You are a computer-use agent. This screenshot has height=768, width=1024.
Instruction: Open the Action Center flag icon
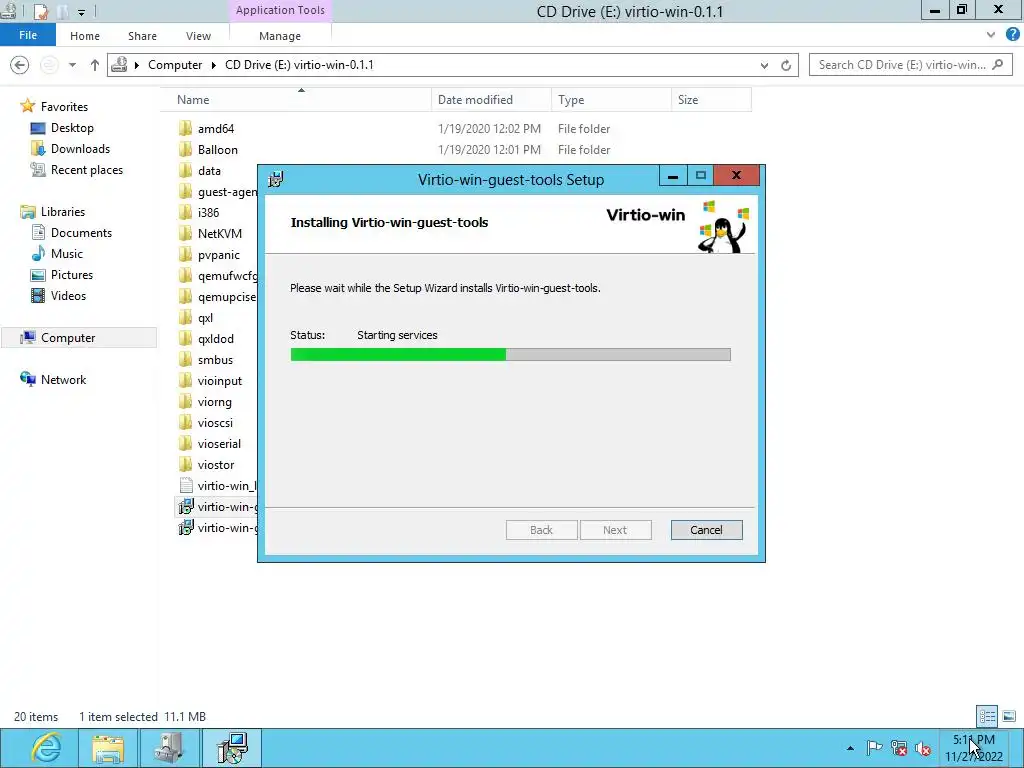874,748
